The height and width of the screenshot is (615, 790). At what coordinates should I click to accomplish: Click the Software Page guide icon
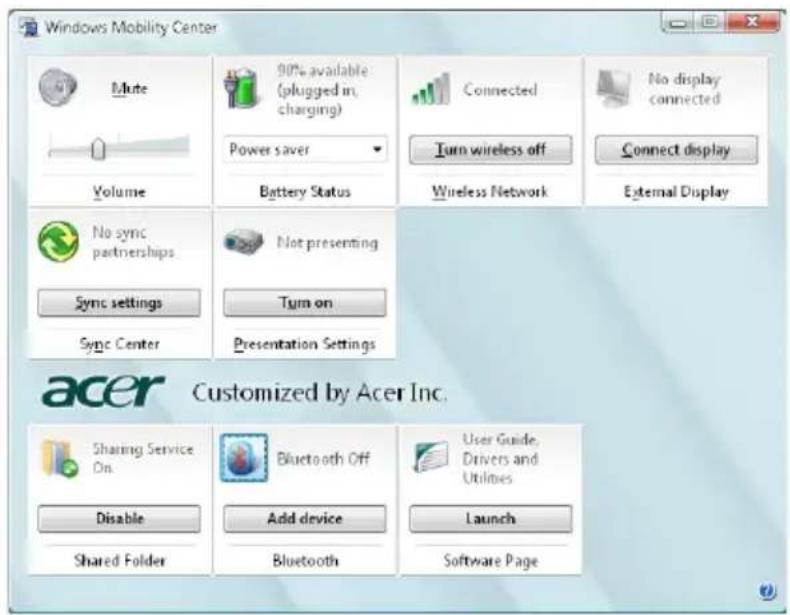431,456
